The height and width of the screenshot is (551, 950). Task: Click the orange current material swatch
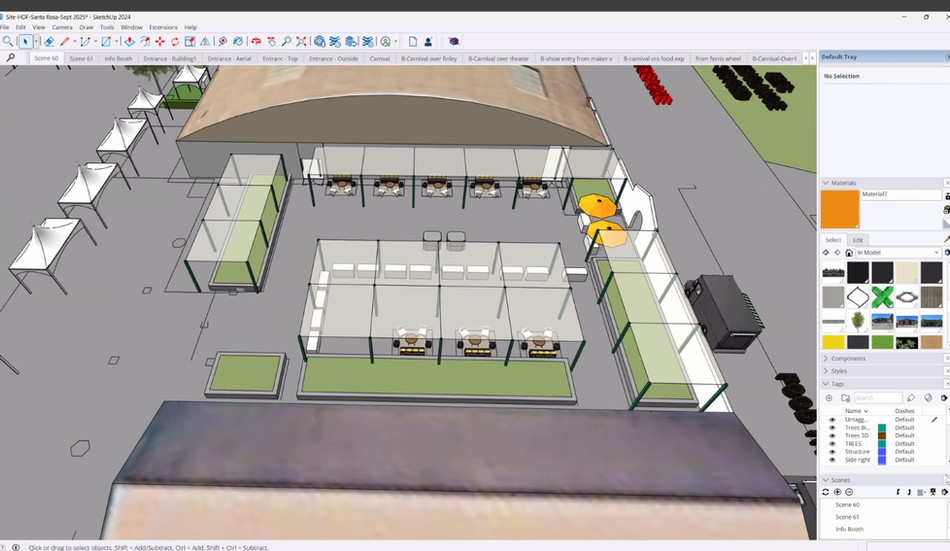pyautogui.click(x=840, y=209)
